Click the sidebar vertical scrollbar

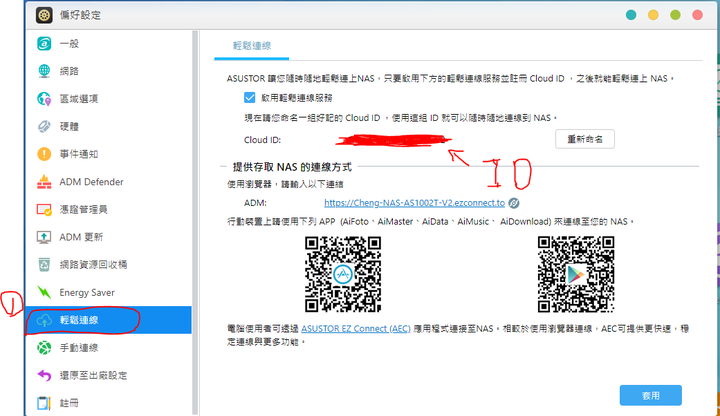point(195,223)
